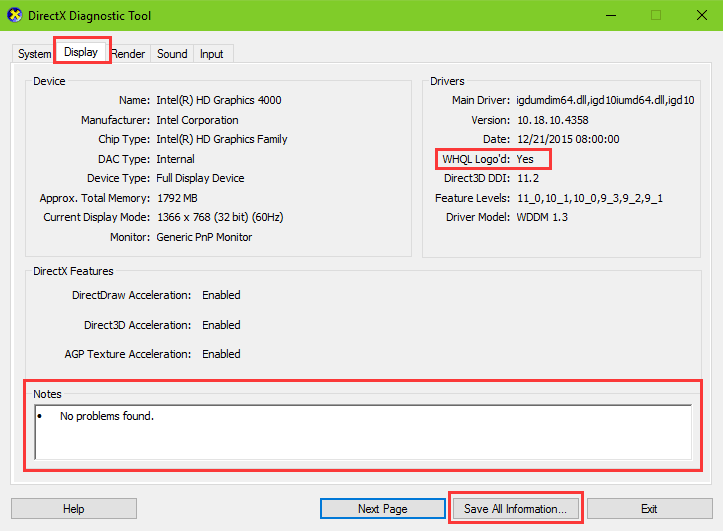Click AGP Texture Acceleration 'Enabled' value

(221, 354)
